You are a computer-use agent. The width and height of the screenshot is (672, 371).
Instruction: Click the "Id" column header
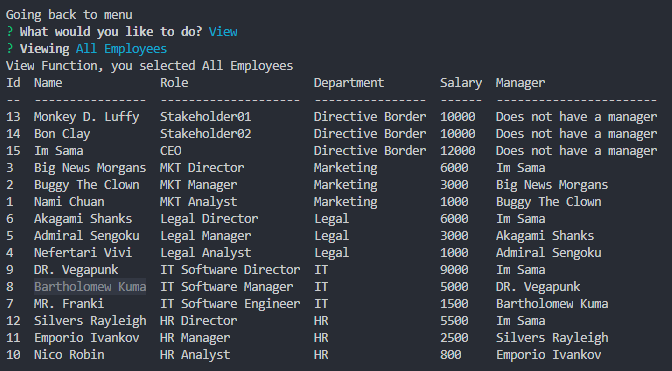13,83
